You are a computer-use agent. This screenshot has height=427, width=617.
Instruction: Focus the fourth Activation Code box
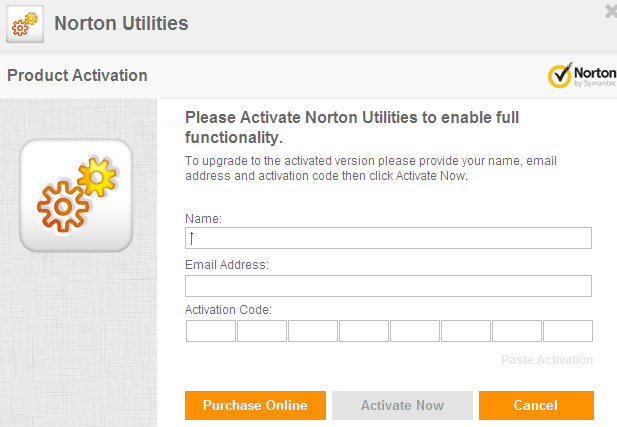click(364, 331)
